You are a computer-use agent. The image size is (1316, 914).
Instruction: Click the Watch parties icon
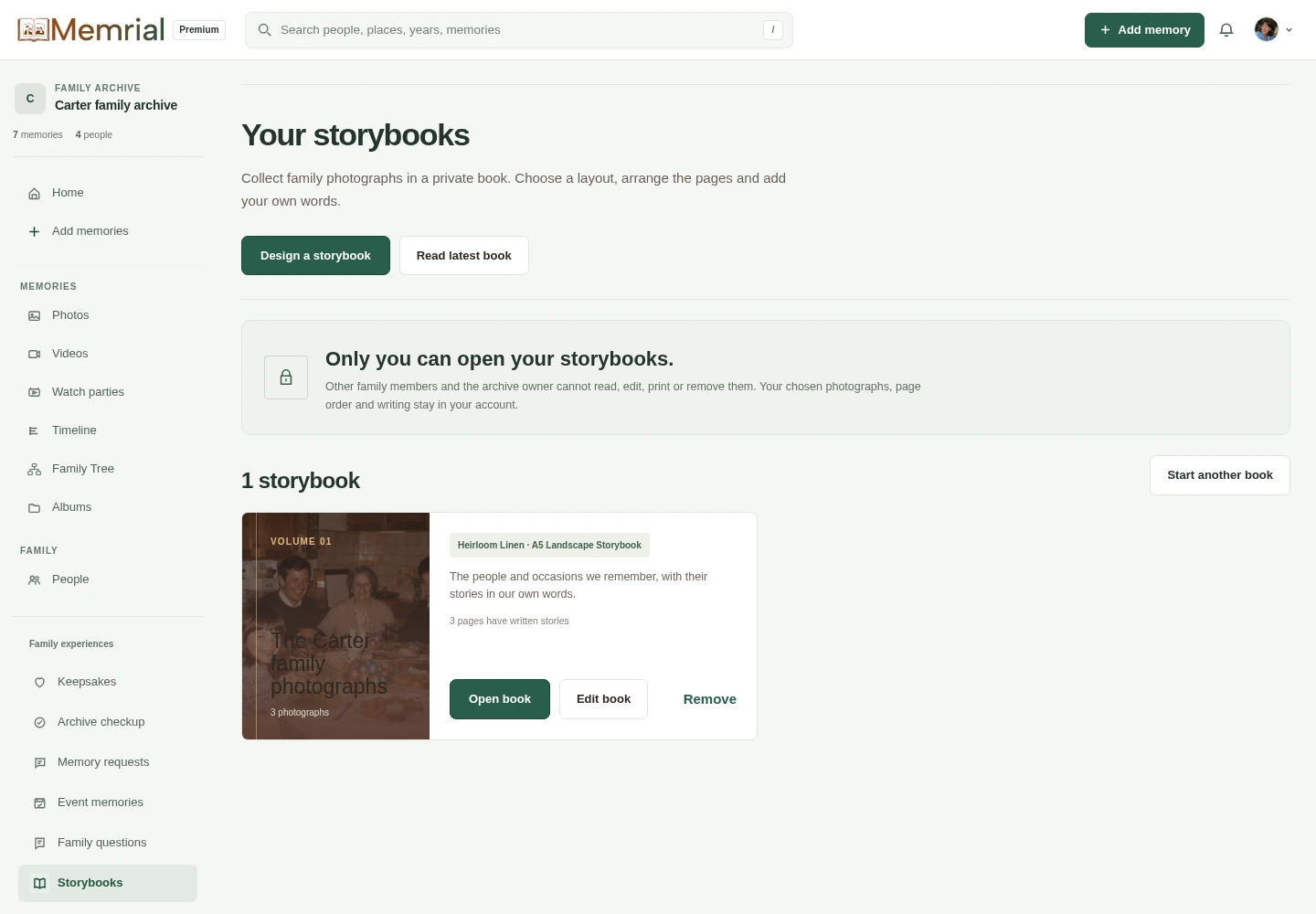tap(34, 392)
